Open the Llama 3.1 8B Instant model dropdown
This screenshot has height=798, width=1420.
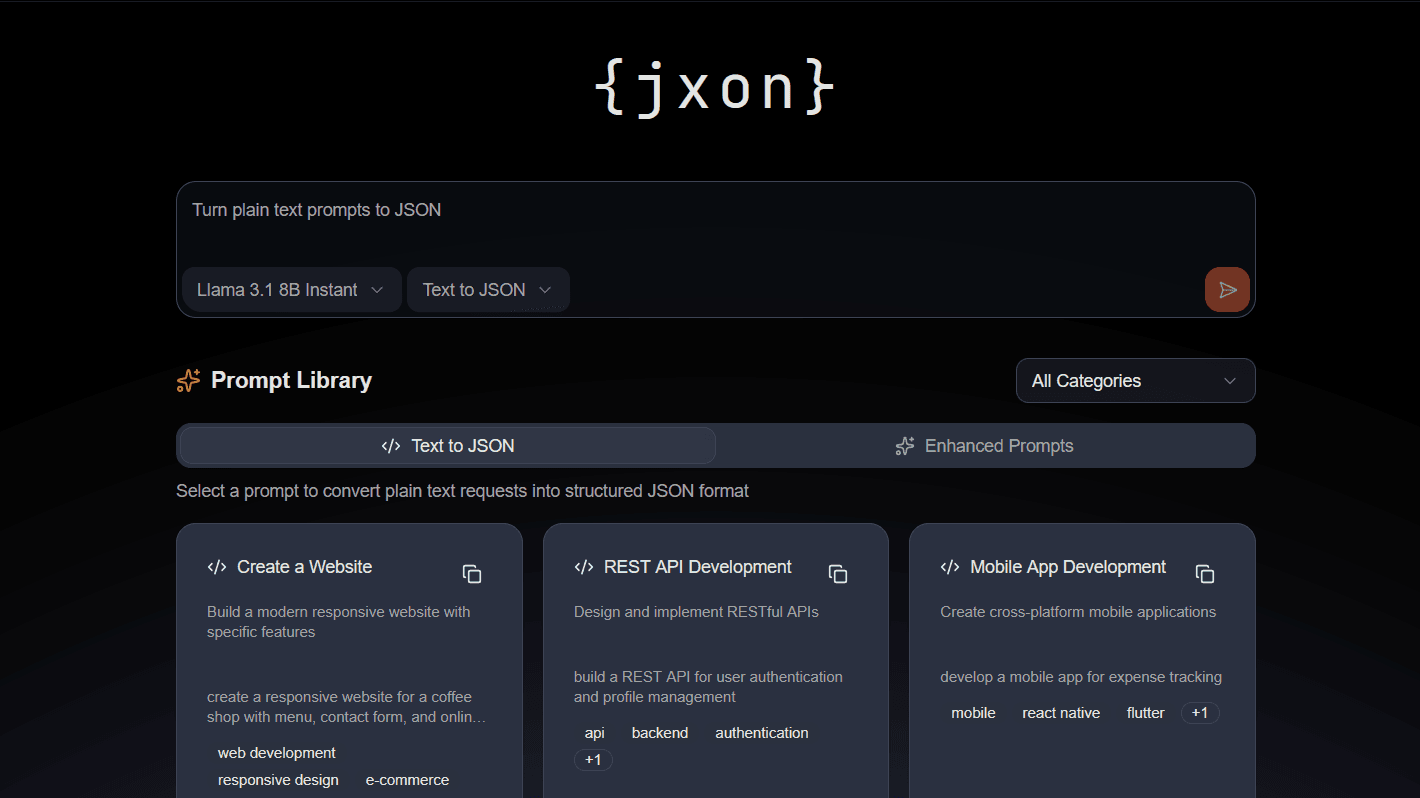point(291,290)
